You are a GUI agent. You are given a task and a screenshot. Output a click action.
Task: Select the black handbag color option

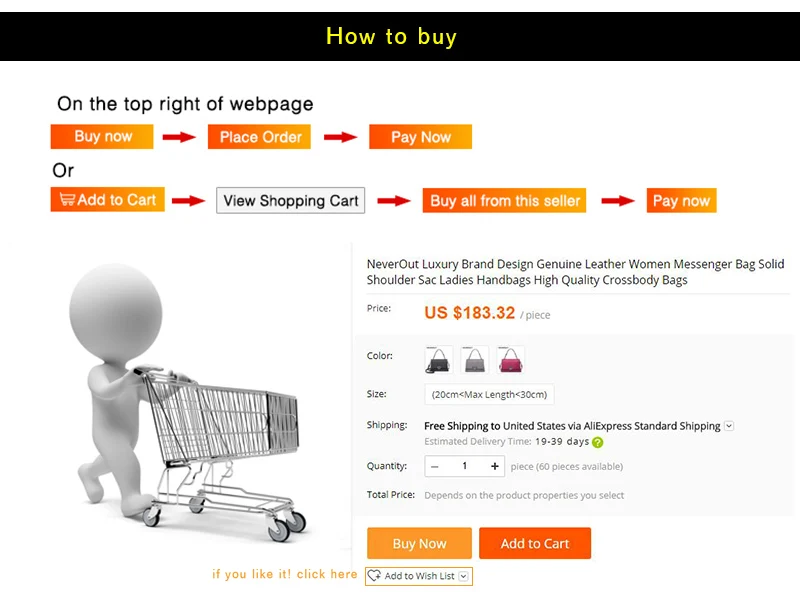(438, 360)
